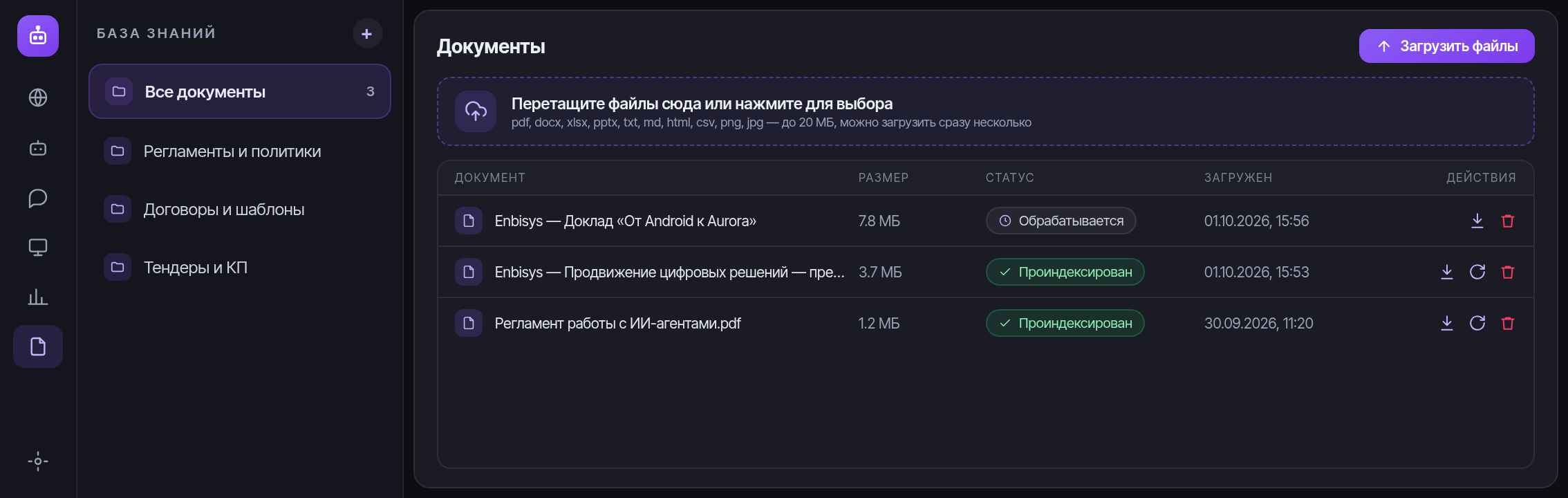This screenshot has height=498, width=1568.
Task: Click the «Обрабатывается» status badge
Action: [1061, 221]
